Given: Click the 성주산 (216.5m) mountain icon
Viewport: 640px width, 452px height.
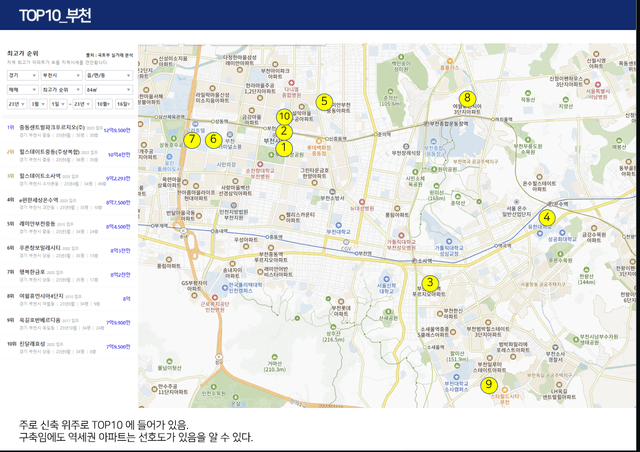Looking at the screenshot, I should pyautogui.click(x=333, y=327).
